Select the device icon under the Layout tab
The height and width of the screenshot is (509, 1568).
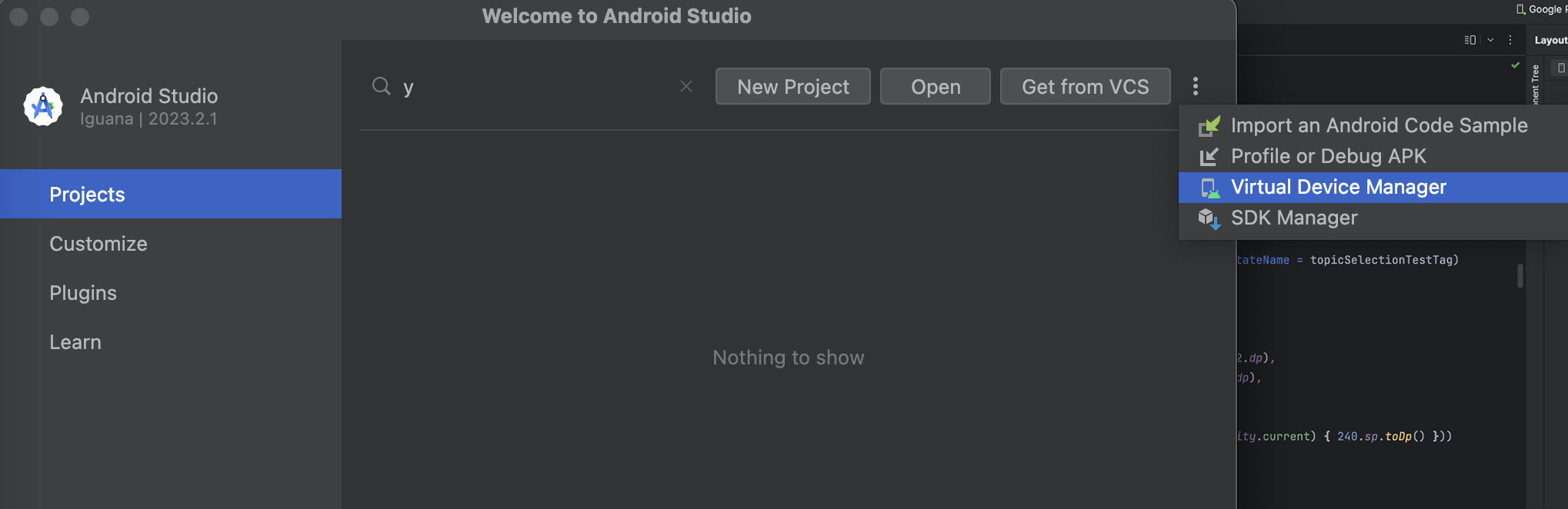(1561, 67)
